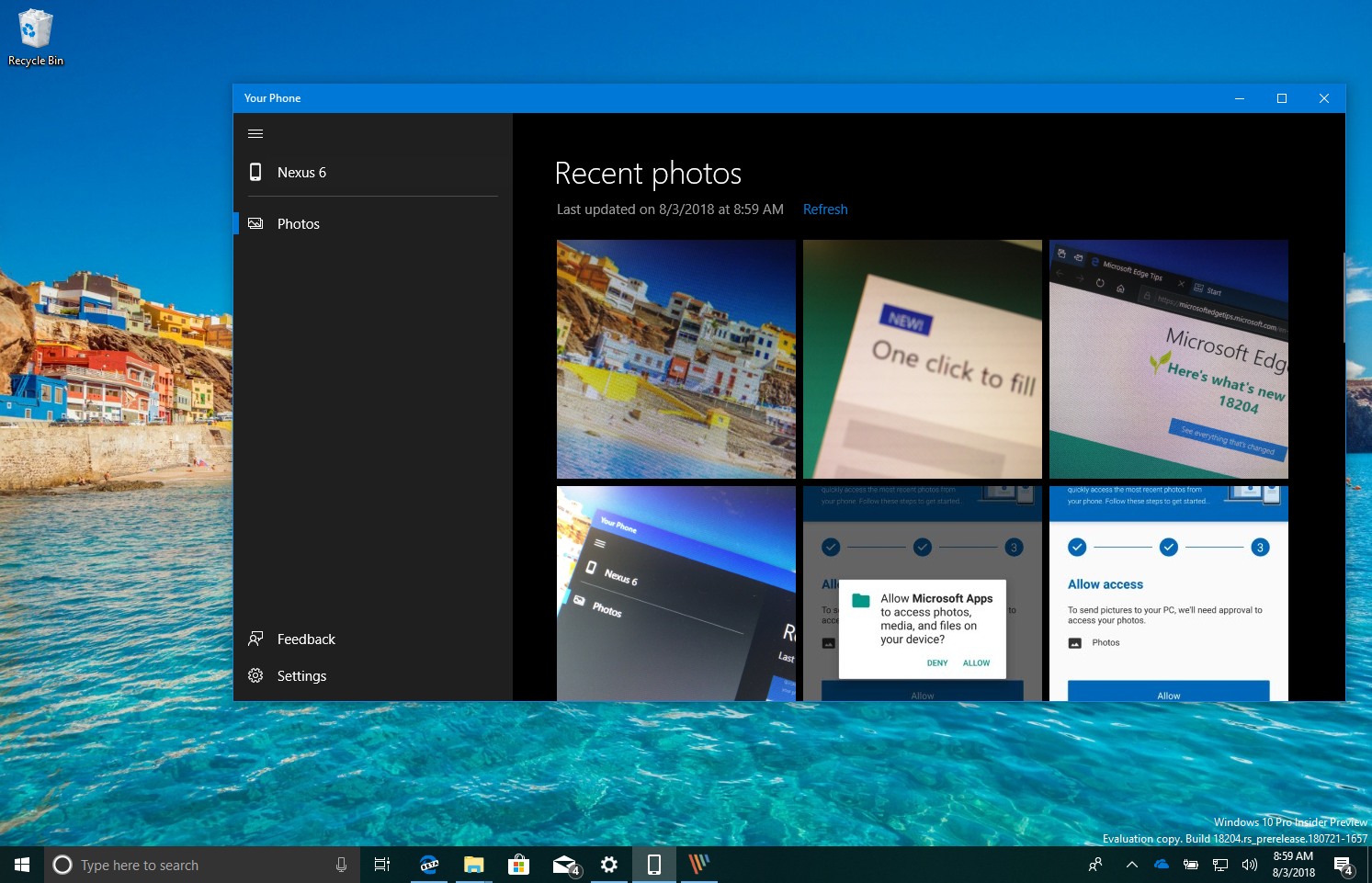Open the Microsoft Store from the taskbar
This screenshot has width=1372, height=883.
(518, 864)
